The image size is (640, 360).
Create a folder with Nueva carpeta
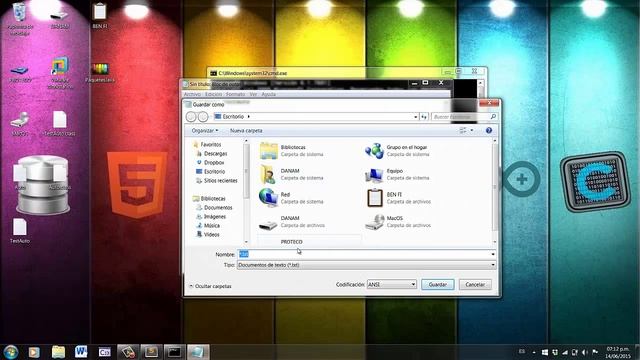246,131
